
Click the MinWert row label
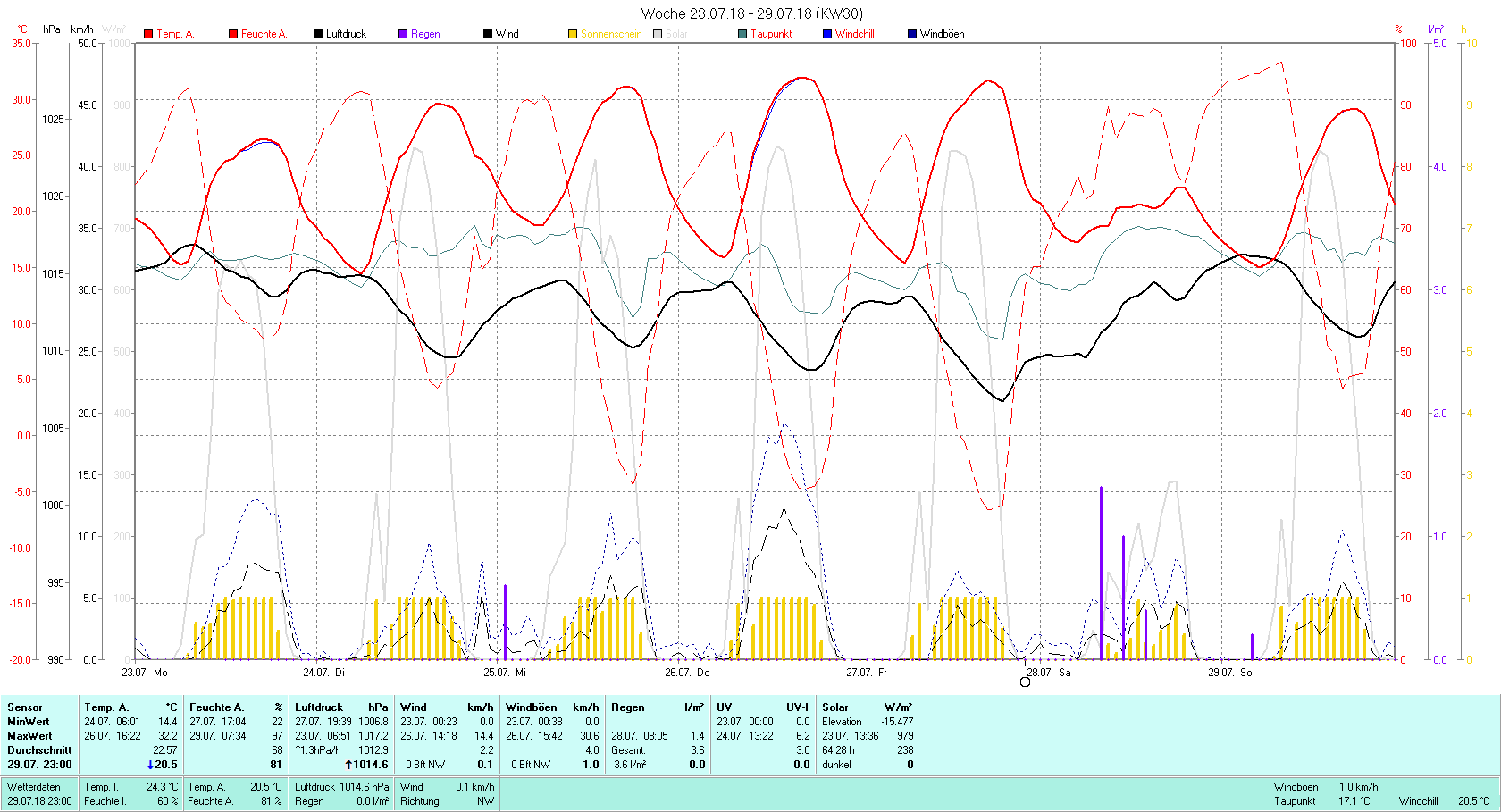29,721
